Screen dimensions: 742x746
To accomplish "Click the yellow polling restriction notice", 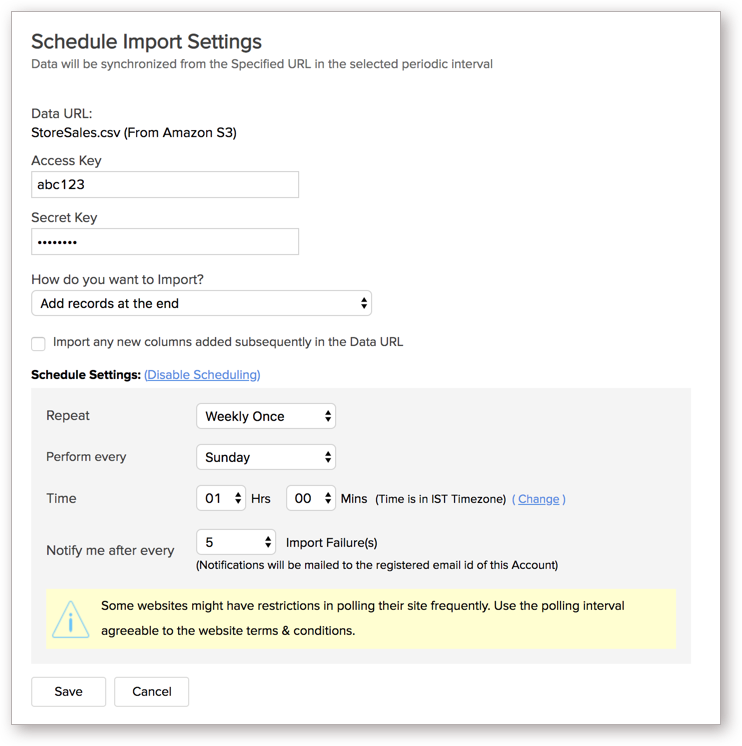I will click(361, 618).
